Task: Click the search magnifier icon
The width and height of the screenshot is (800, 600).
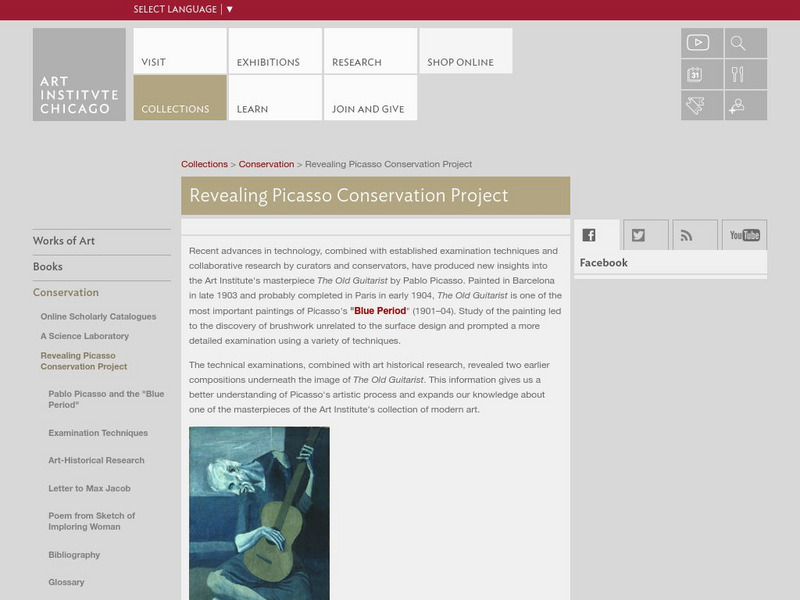Action: (745, 43)
